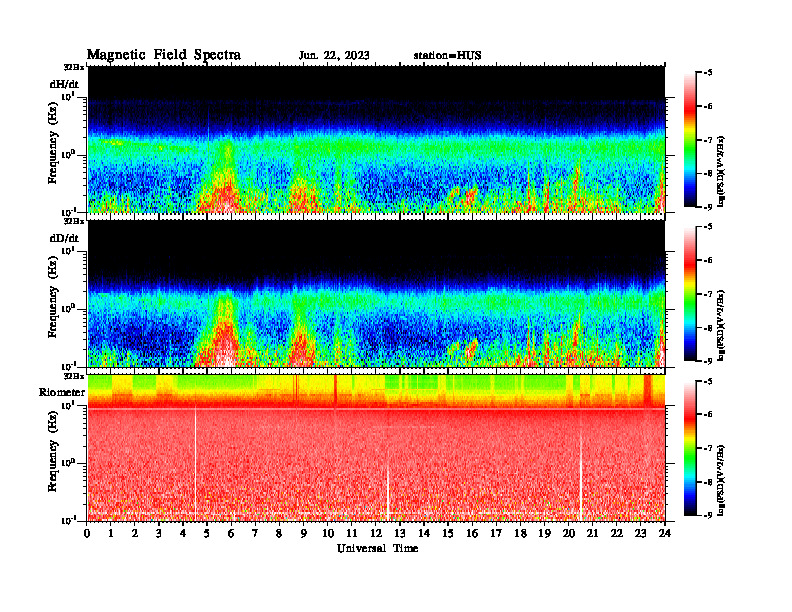Click the hour 3 tick label on time axis
The width and height of the screenshot is (792, 612).
pyautogui.click(x=159, y=533)
